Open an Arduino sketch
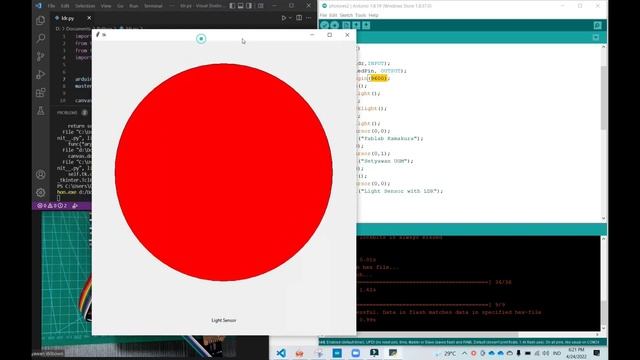The image size is (640, 360). coord(356,25)
